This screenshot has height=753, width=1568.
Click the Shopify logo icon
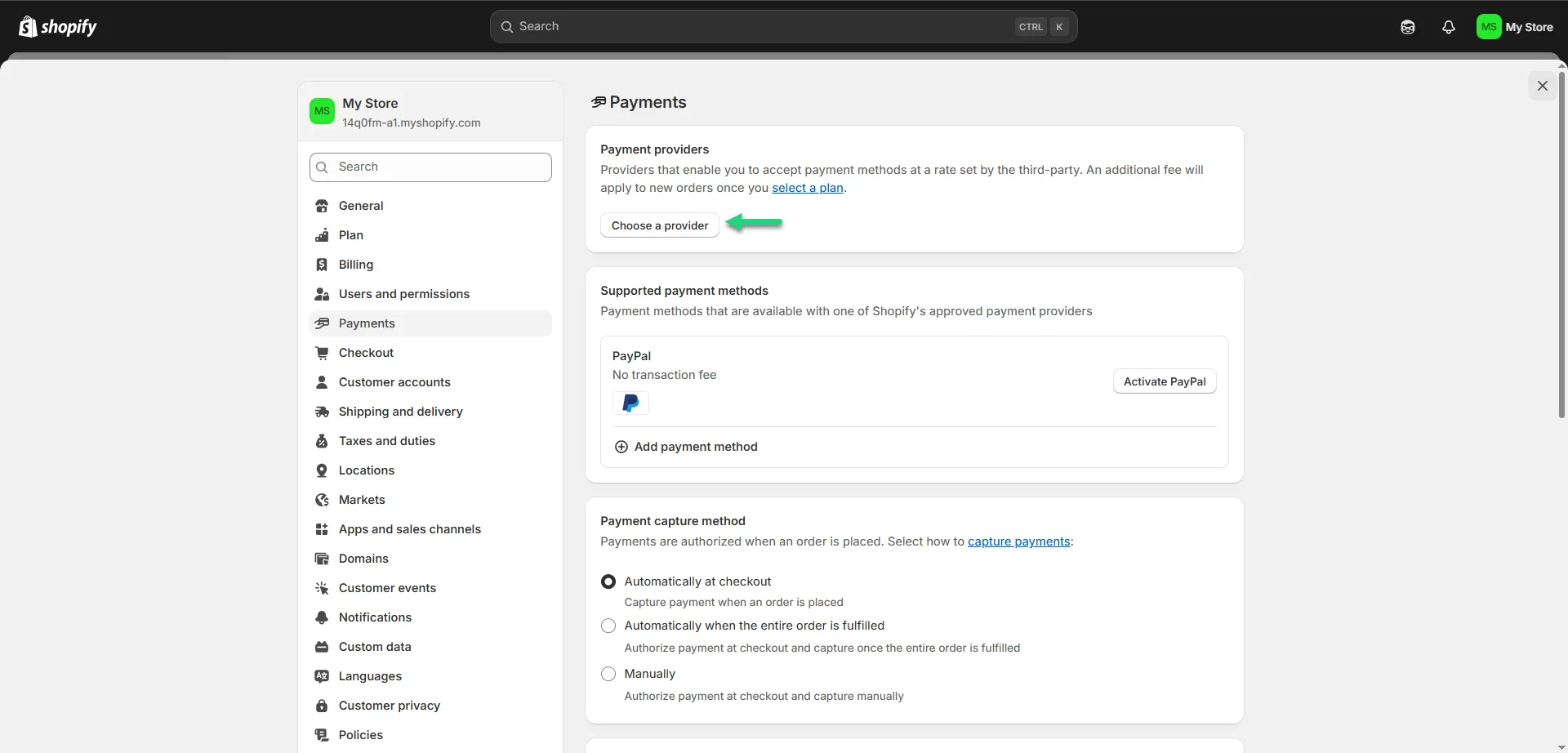point(28,27)
